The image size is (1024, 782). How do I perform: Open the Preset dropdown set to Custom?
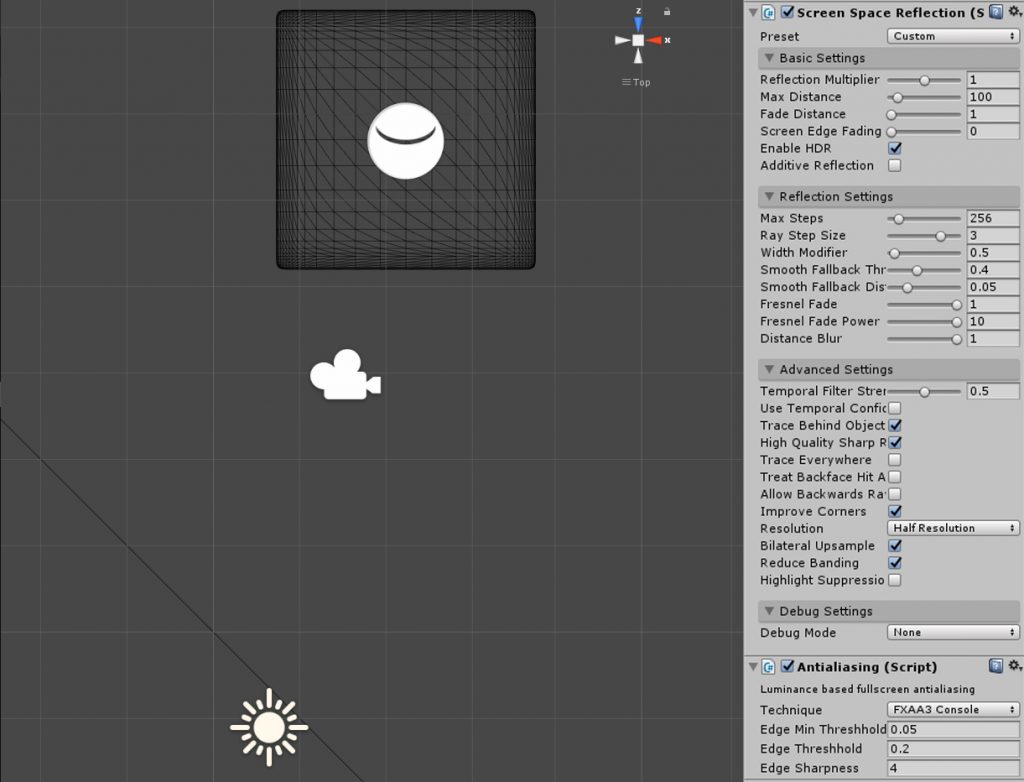pyautogui.click(x=953, y=36)
